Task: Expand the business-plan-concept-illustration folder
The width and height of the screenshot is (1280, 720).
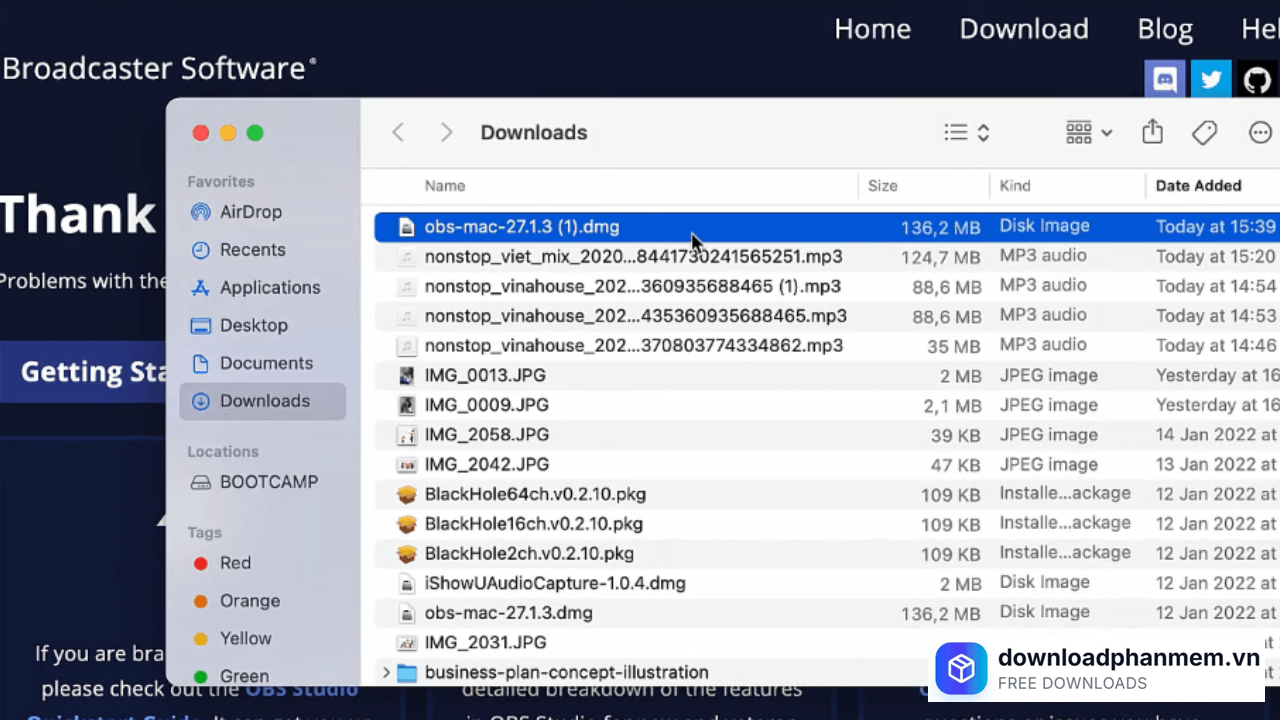Action: 386,673
